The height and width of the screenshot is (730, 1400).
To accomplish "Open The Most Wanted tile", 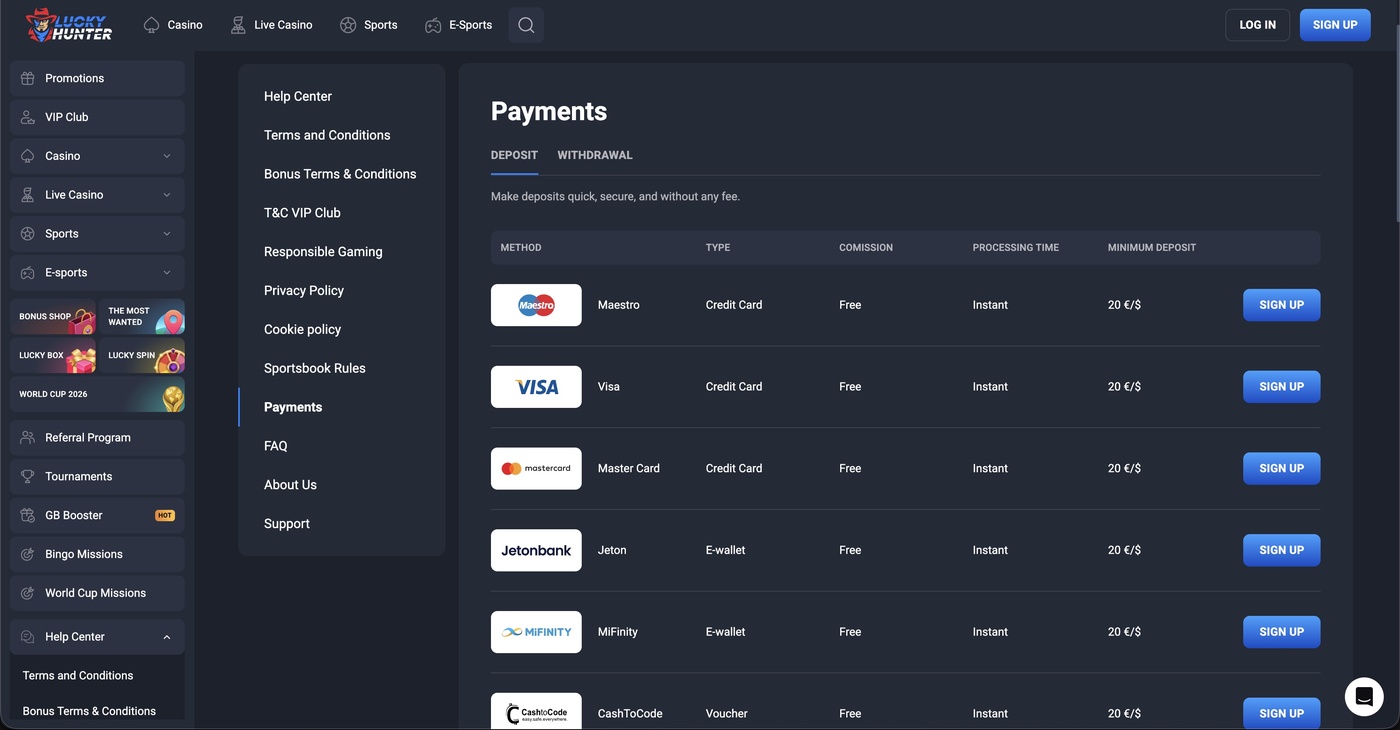I will click(x=142, y=316).
